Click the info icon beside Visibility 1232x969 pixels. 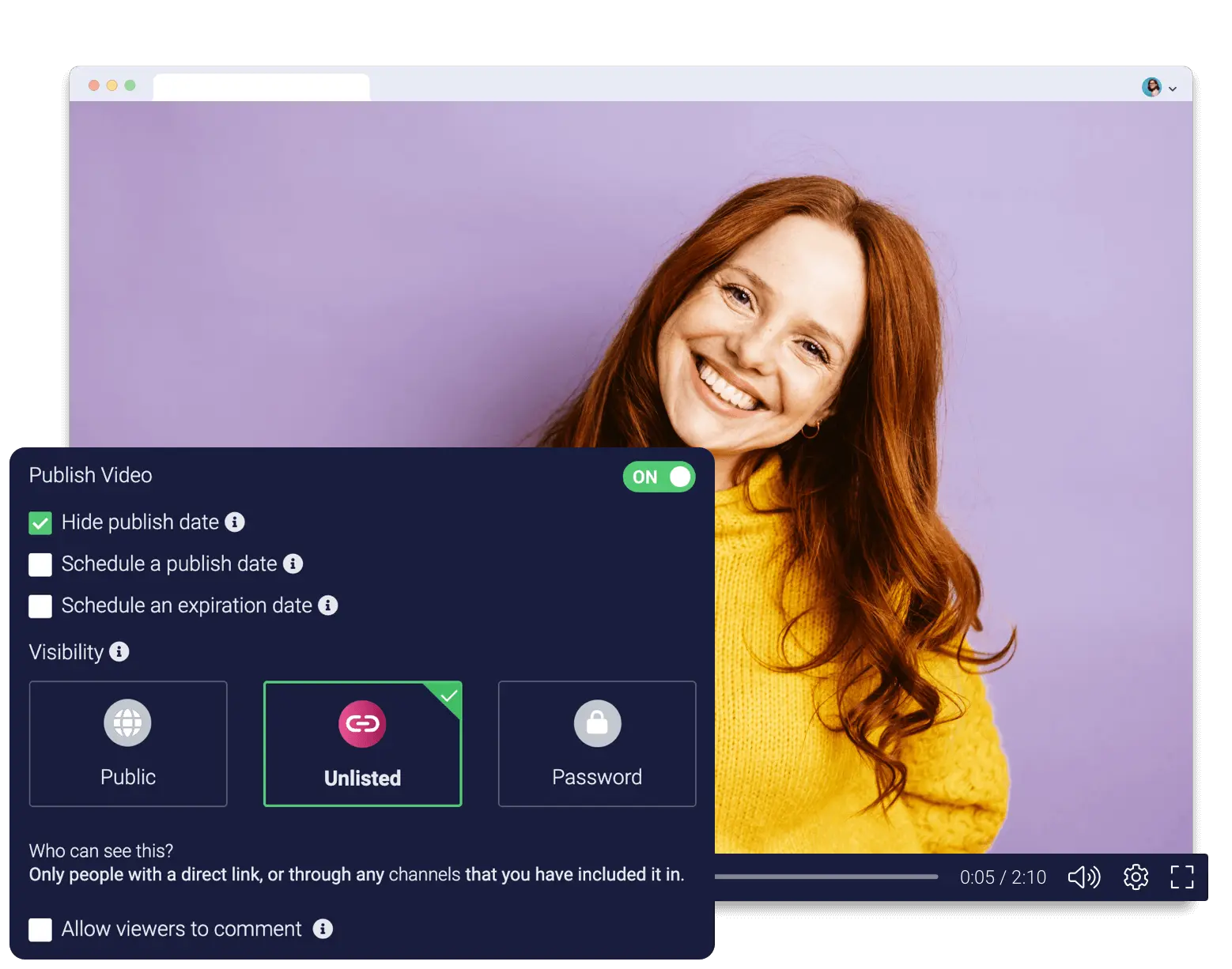(x=119, y=652)
